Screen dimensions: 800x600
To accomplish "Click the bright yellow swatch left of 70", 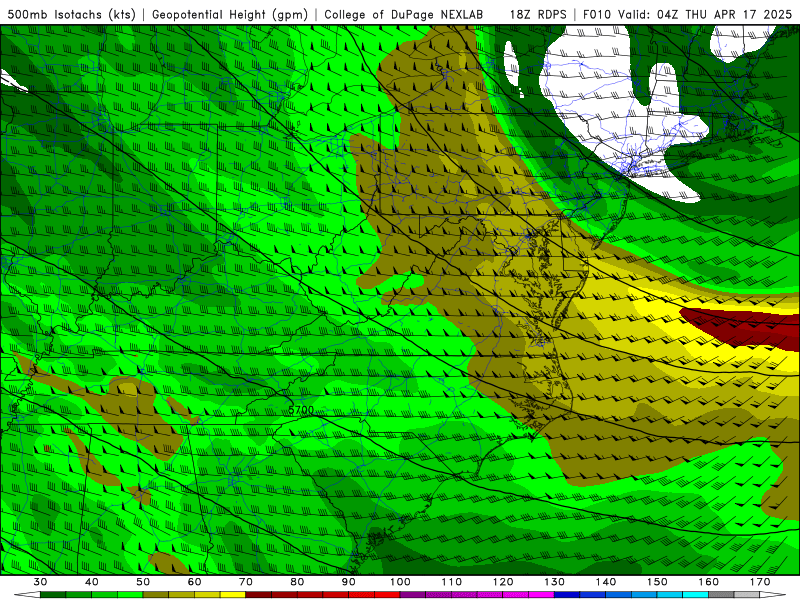I will [x=233, y=595].
